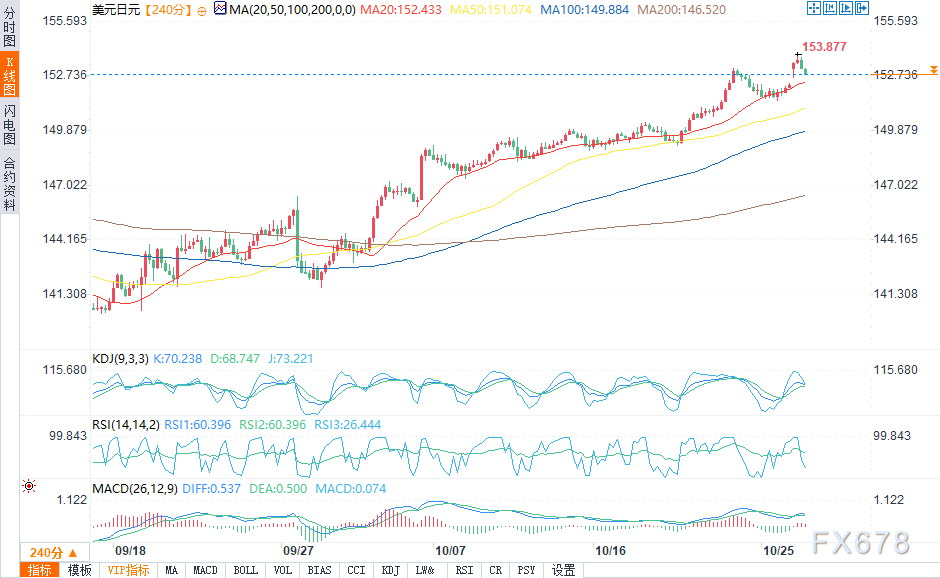Toggle the BOLL indicator overlay
The image size is (940, 578).
245,570
